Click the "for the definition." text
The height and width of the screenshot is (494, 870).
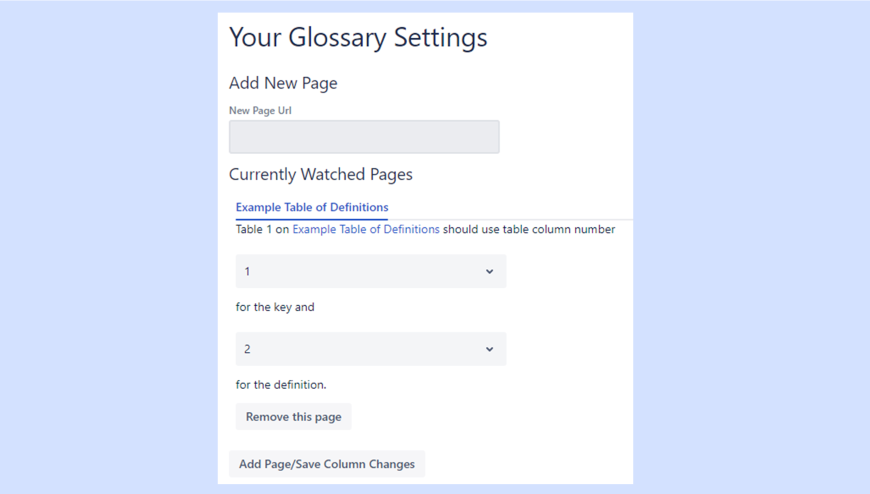click(x=281, y=384)
